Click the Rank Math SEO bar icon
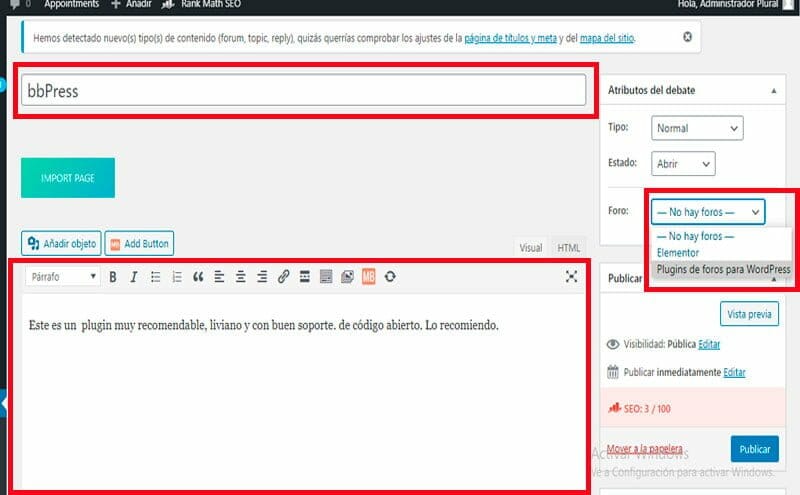800x495 pixels. pos(168,4)
